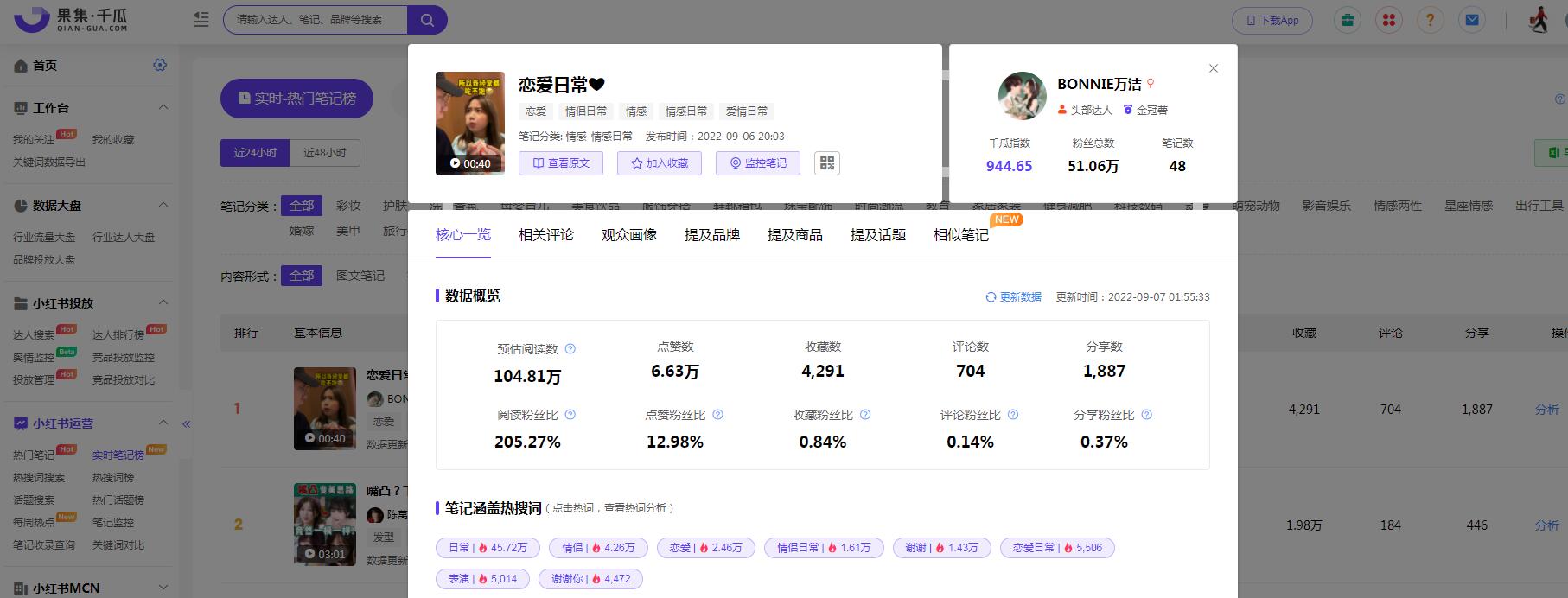
Task: Click the settings gear next to 首页
Action: pyautogui.click(x=160, y=65)
